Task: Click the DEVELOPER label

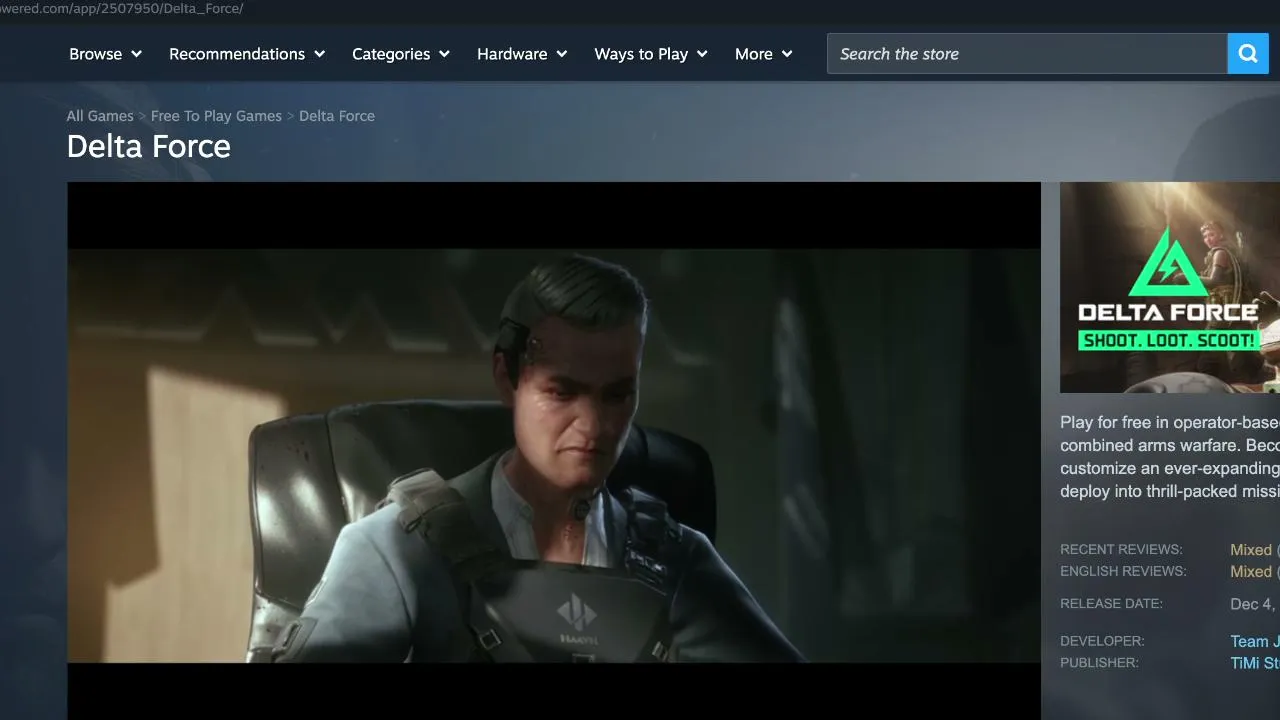Action: pyautogui.click(x=1102, y=641)
